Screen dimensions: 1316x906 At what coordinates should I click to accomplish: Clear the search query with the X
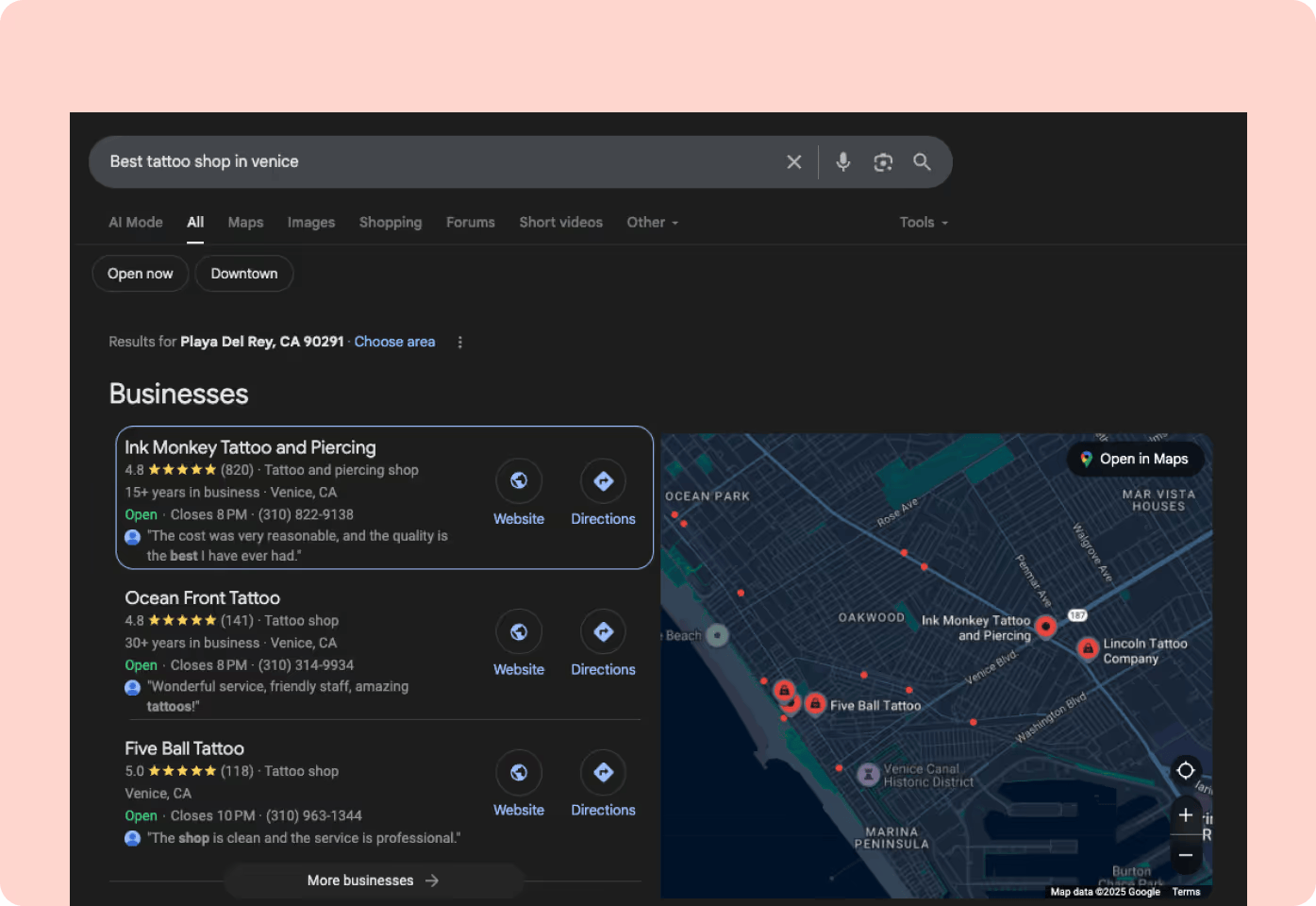pyautogui.click(x=793, y=161)
